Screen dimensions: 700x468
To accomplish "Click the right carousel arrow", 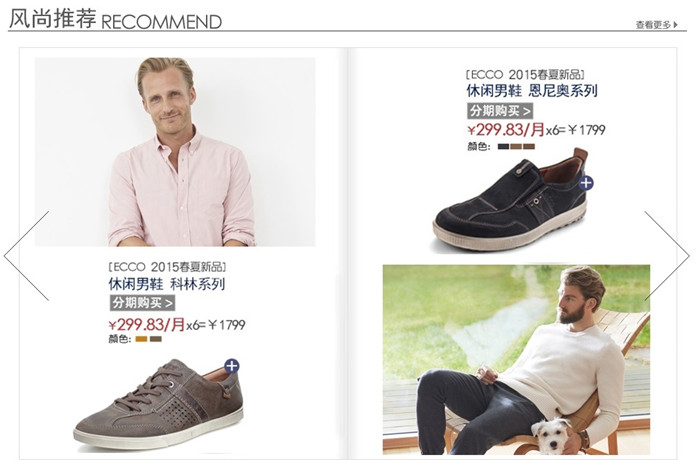I will [x=667, y=256].
